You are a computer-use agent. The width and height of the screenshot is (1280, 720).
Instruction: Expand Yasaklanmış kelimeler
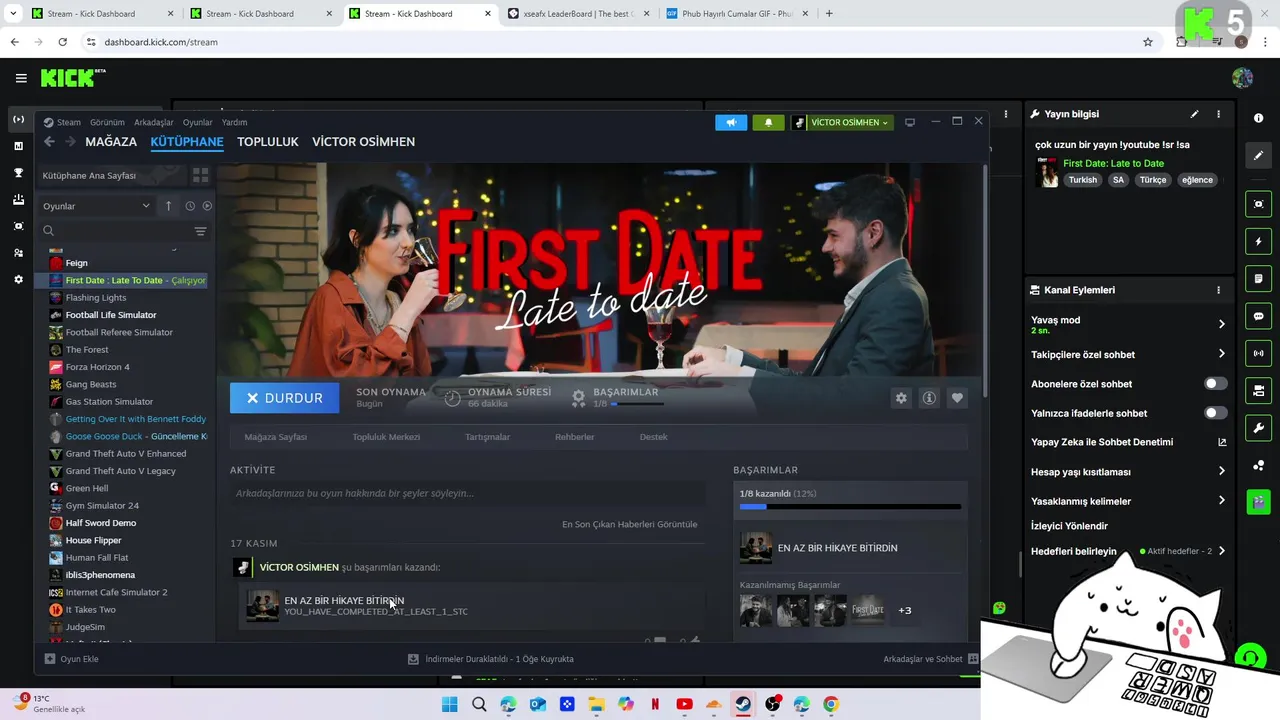tap(1221, 501)
